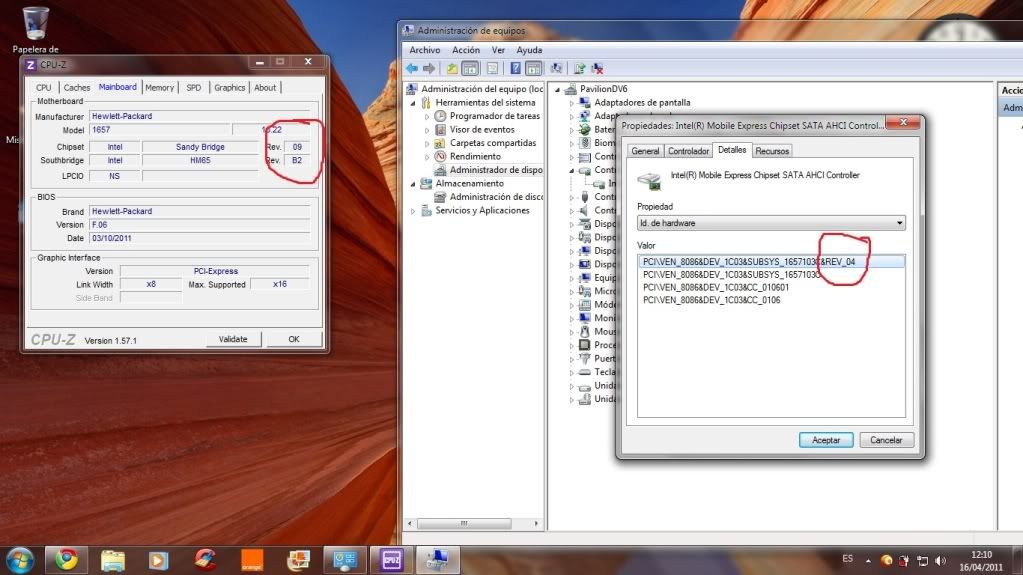Open the Ayuda menu
The image size is (1023, 575).
pos(529,50)
